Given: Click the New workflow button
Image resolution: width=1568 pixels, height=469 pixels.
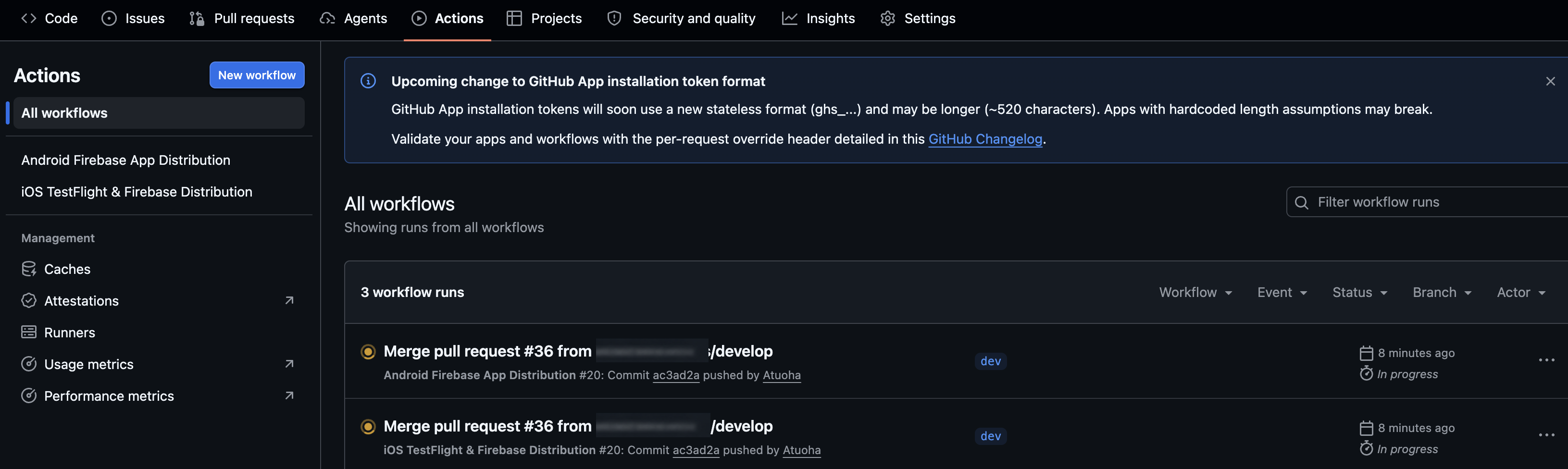Looking at the screenshot, I should (257, 75).
